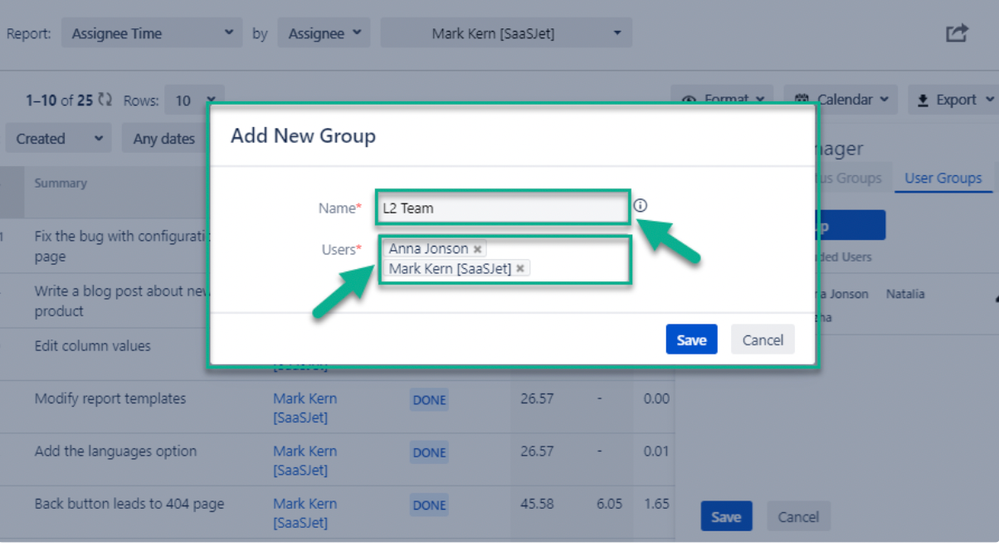Click the 45.58 value cell
999x543 pixels.
pyautogui.click(x=537, y=503)
